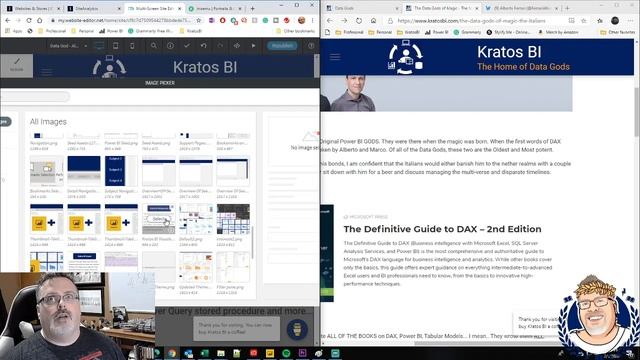This screenshot has height=360, width=640.
Task: Open the info icon in editor toolbar
Action: [170, 46]
